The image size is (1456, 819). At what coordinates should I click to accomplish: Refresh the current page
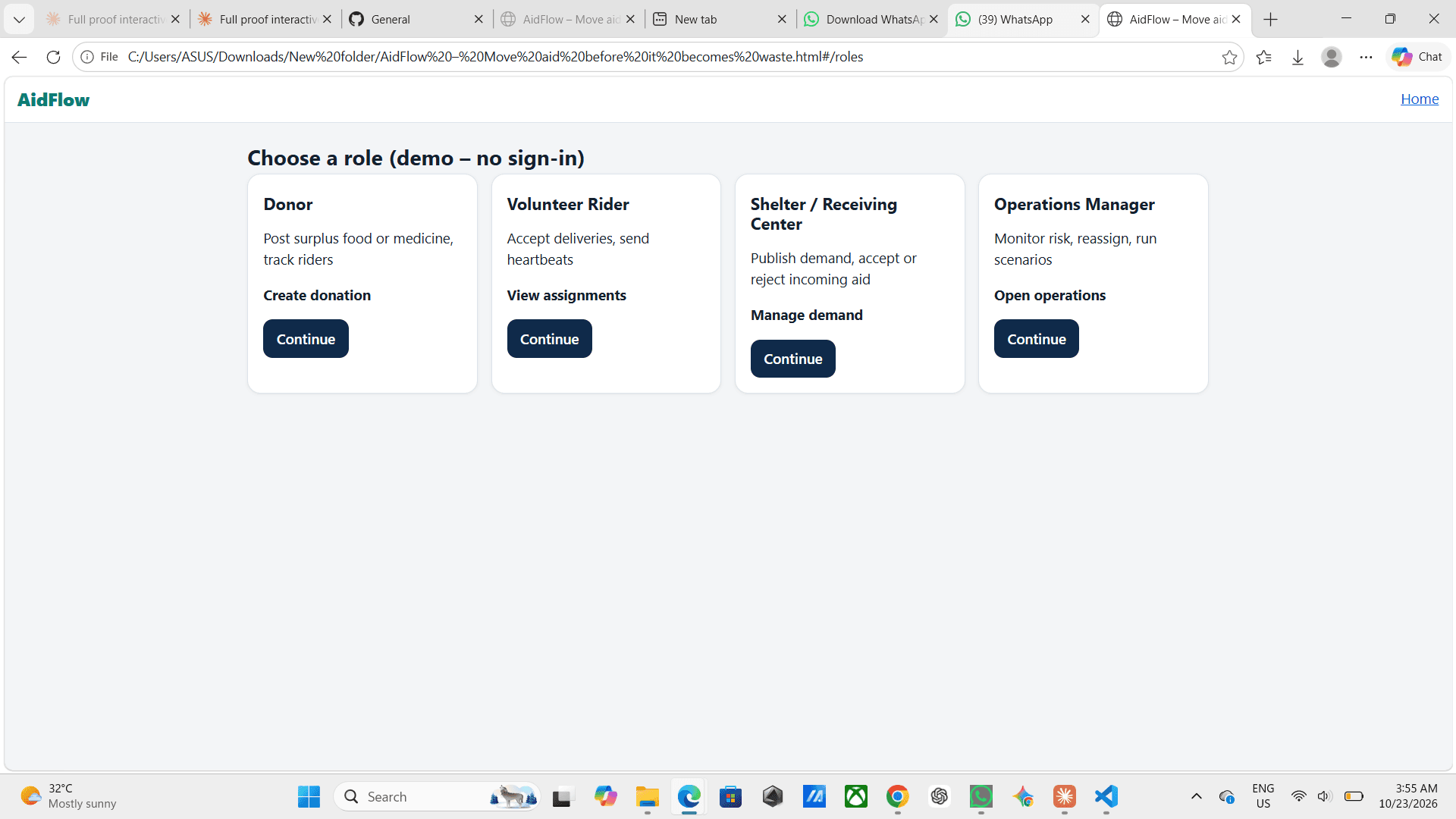pyautogui.click(x=53, y=57)
